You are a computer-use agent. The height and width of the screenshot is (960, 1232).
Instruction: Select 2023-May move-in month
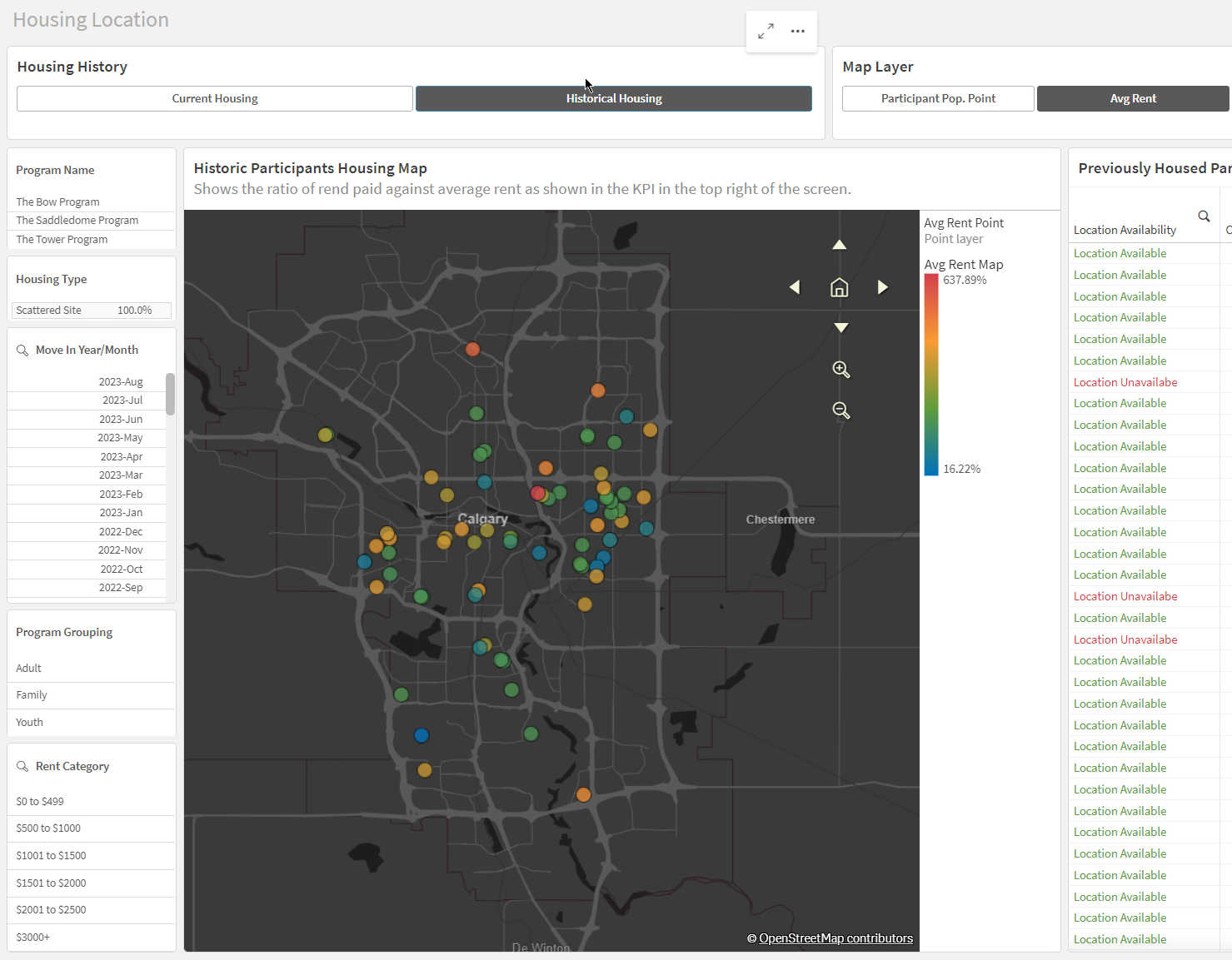(x=120, y=438)
